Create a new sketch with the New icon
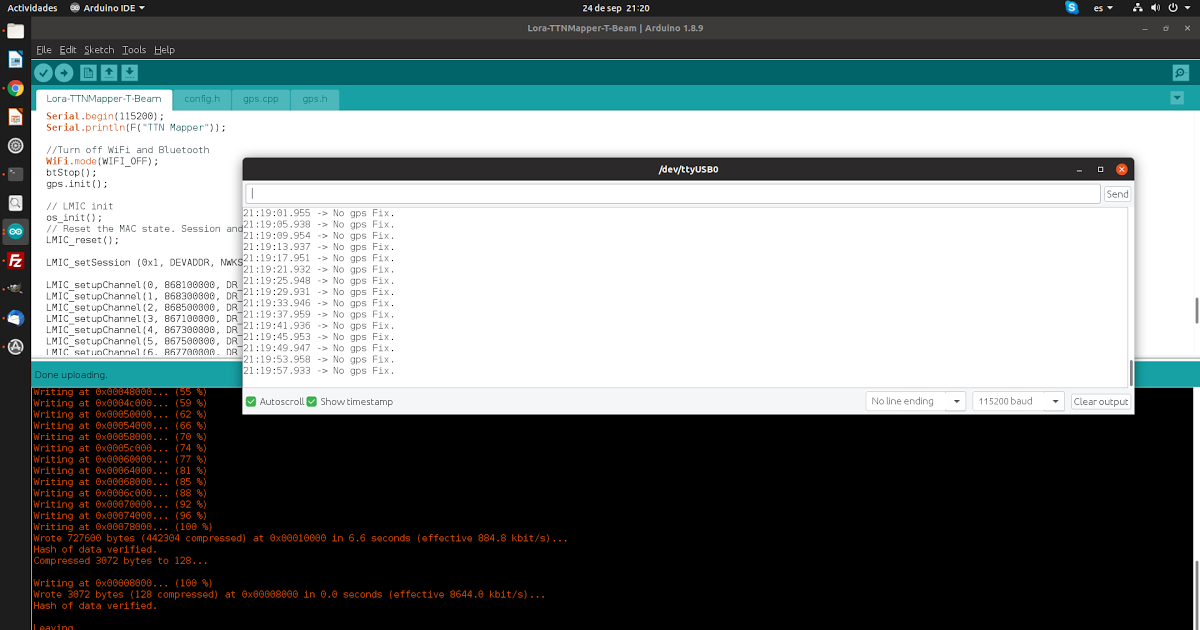The image size is (1200, 630). pos(89,72)
